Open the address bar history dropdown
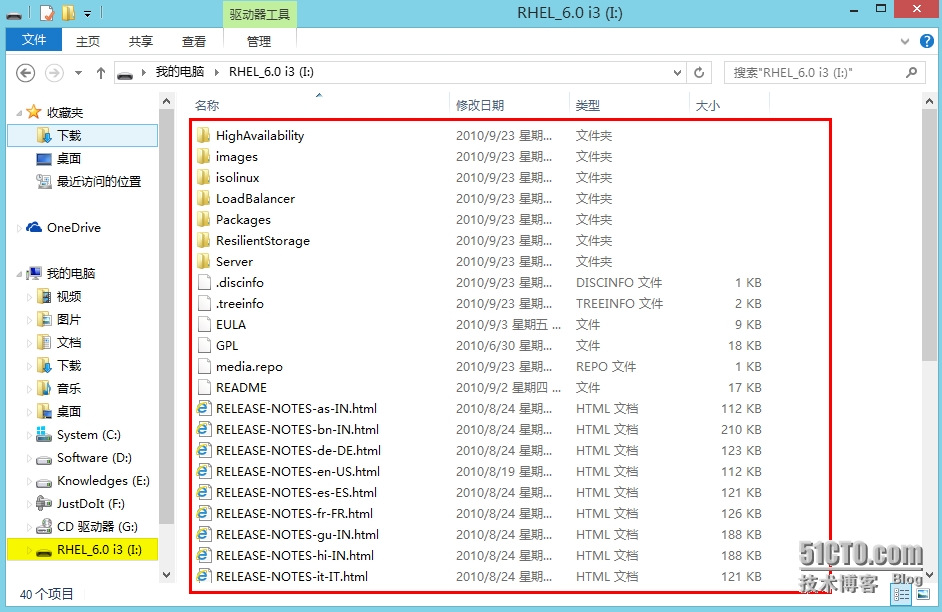The image size is (942, 612). (x=677, y=73)
